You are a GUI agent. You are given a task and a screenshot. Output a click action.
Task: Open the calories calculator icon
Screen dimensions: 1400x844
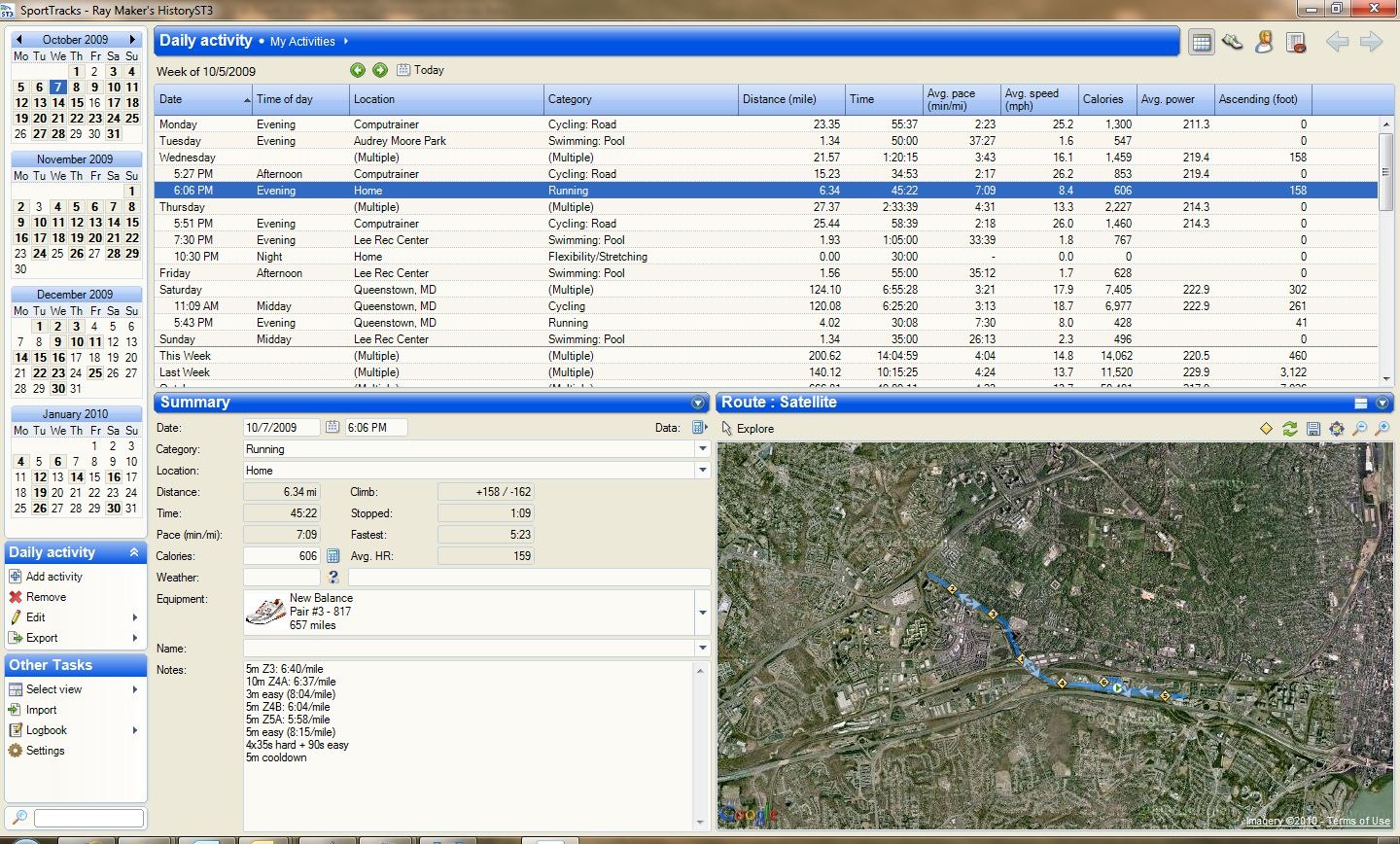[x=332, y=556]
